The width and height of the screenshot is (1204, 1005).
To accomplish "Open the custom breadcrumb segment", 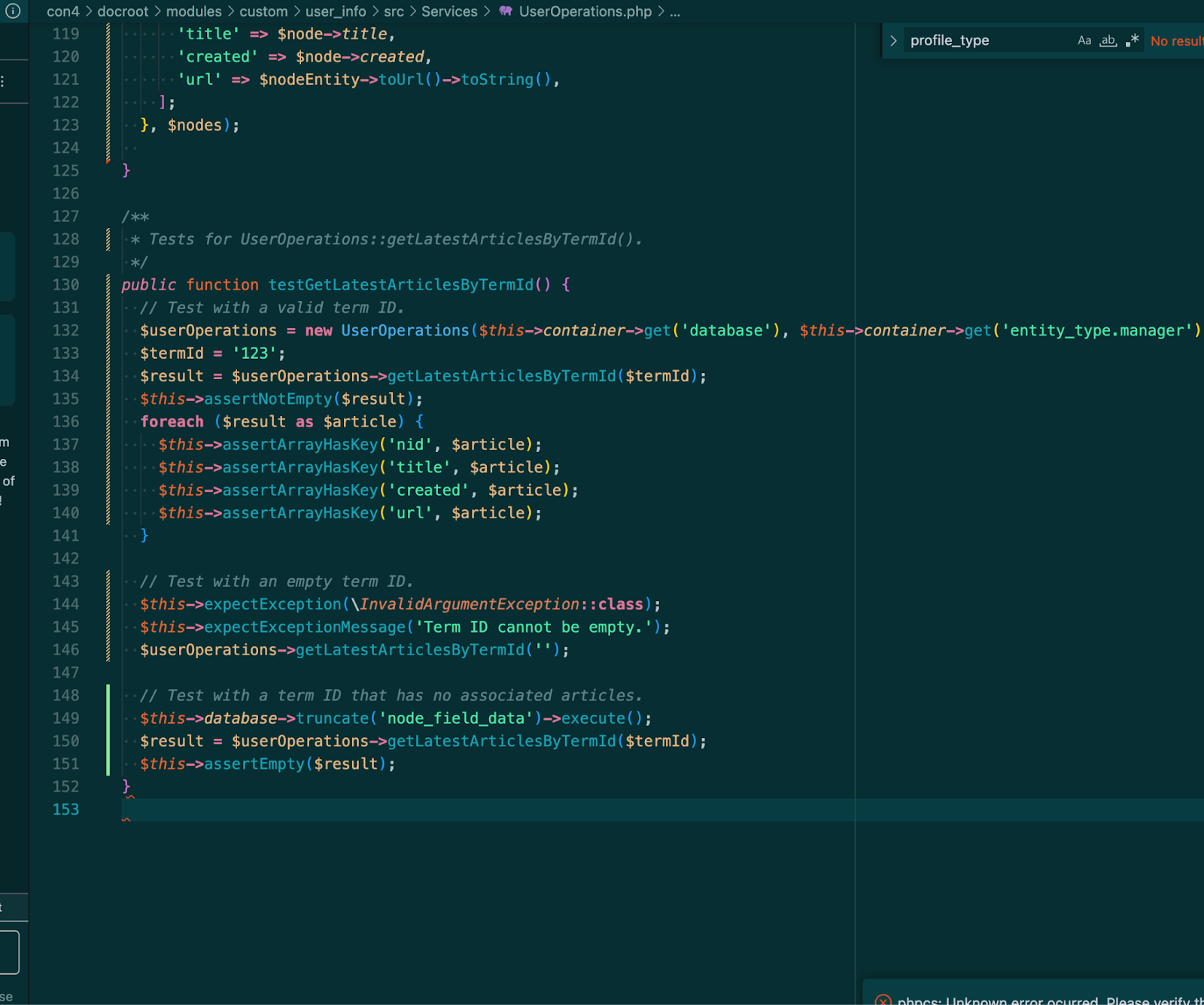I will pyautogui.click(x=263, y=11).
